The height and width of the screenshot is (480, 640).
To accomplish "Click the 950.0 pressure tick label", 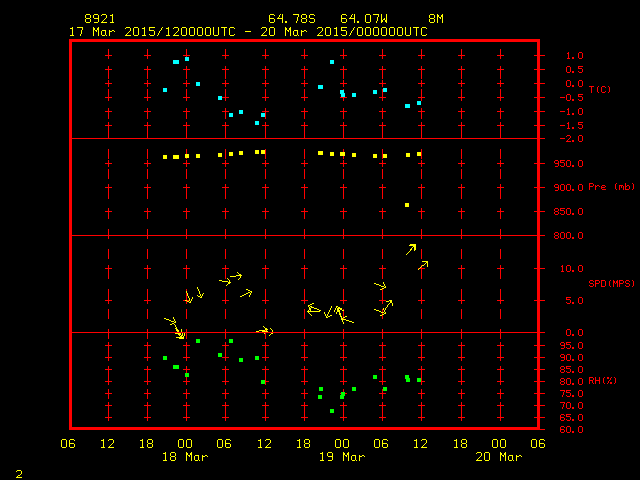I will 567,164.
